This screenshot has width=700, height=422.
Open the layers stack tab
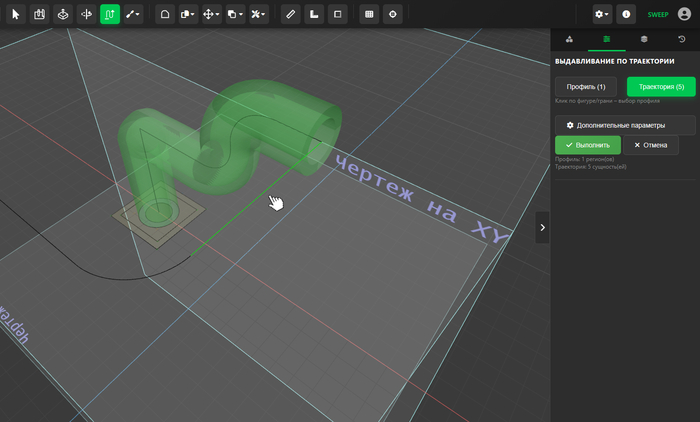(644, 39)
